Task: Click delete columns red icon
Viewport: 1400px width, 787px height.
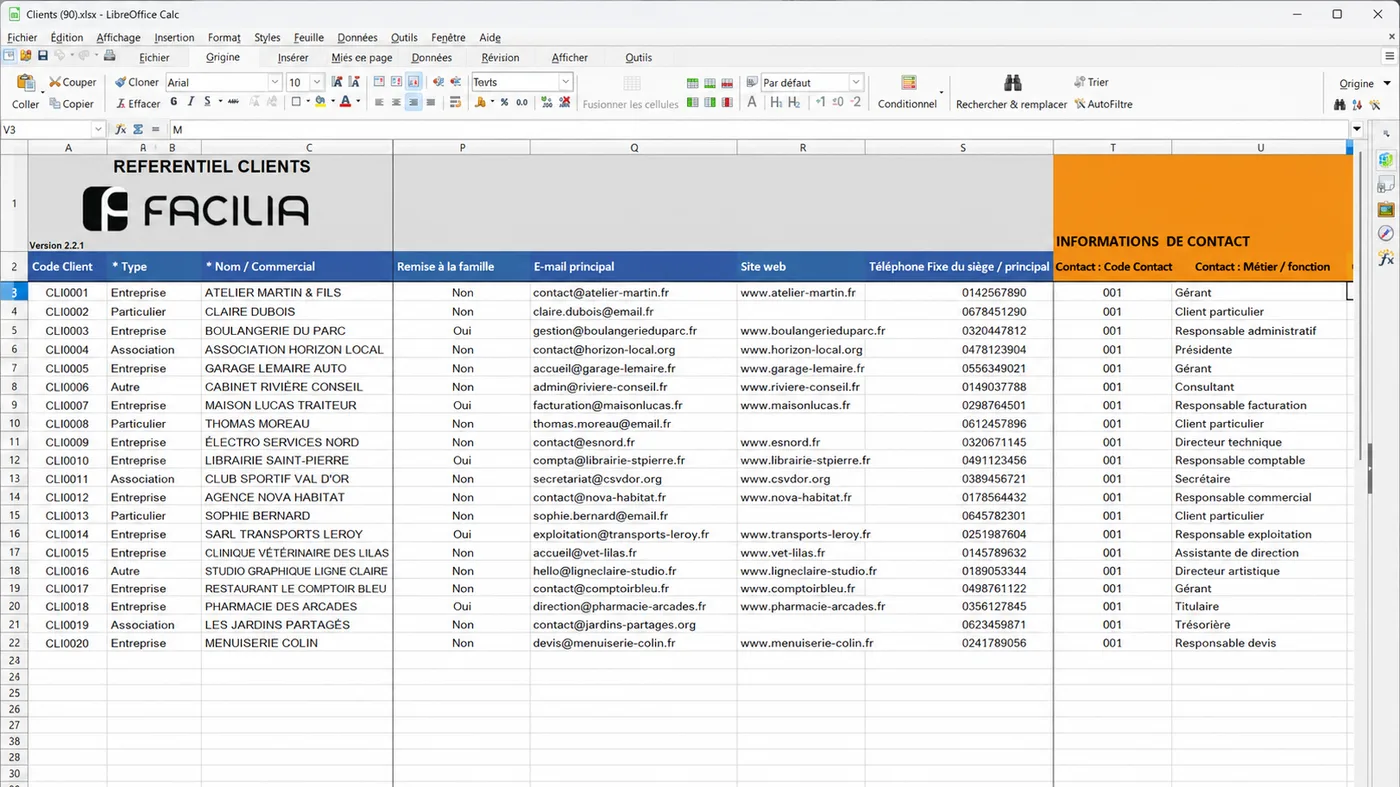Action: click(x=727, y=102)
